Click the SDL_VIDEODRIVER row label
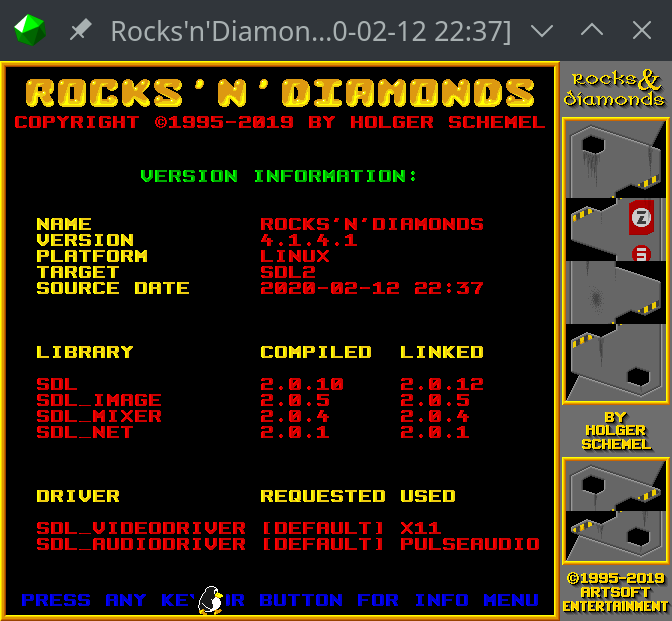This screenshot has height=621, width=672. coord(141,528)
